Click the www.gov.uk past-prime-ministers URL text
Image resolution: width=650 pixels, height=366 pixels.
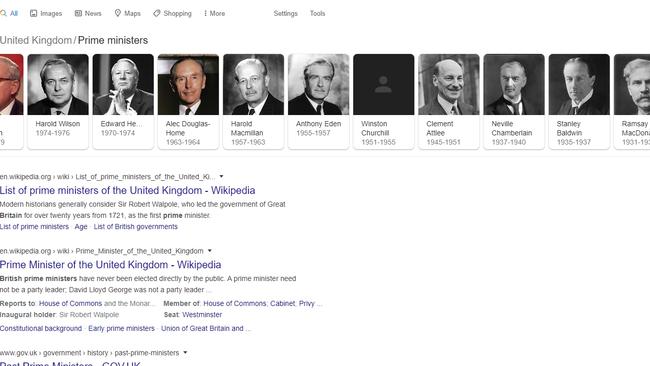[90, 353]
